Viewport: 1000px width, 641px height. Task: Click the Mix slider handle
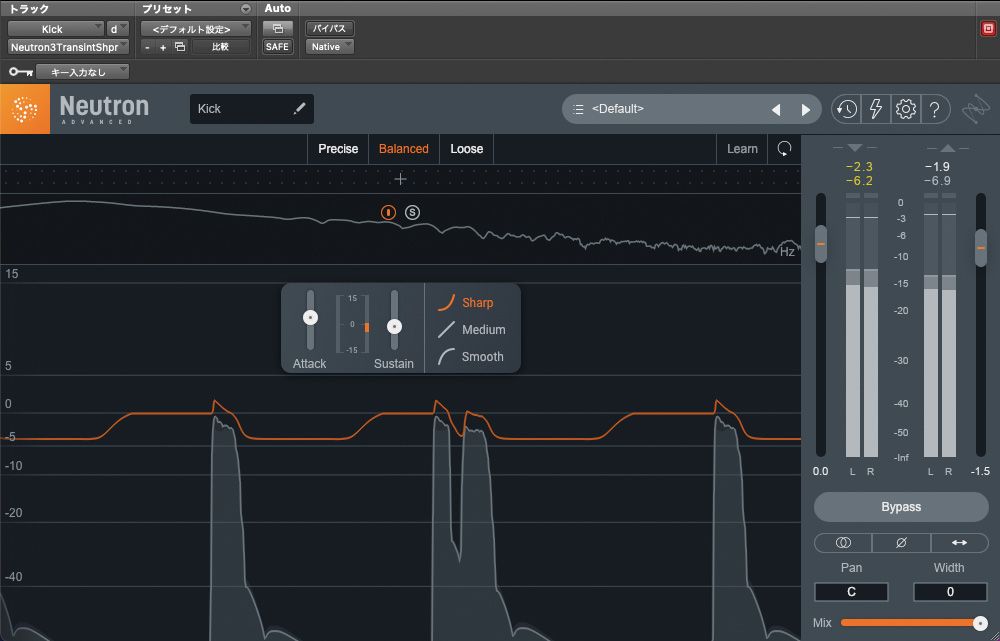point(980,623)
